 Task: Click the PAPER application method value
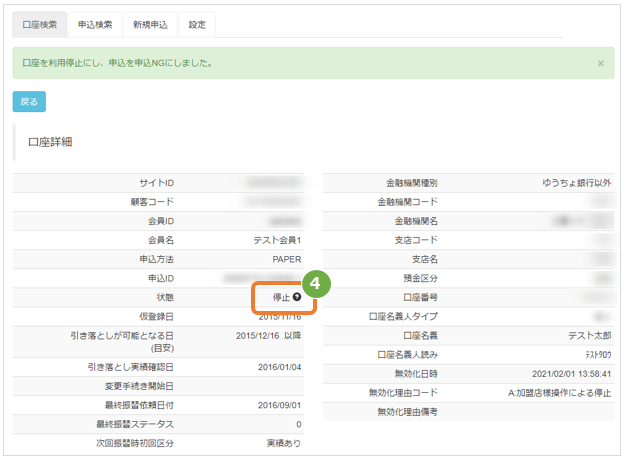(x=287, y=259)
